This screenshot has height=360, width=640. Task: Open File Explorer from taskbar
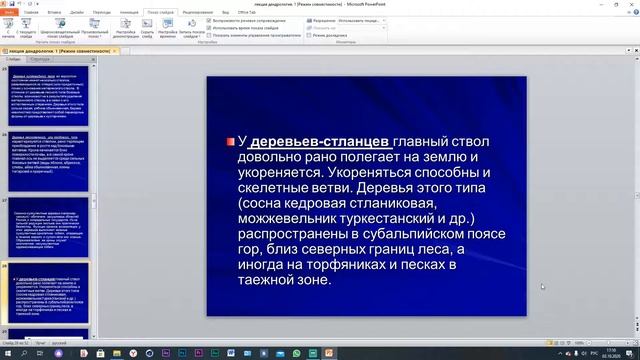(x=117, y=353)
